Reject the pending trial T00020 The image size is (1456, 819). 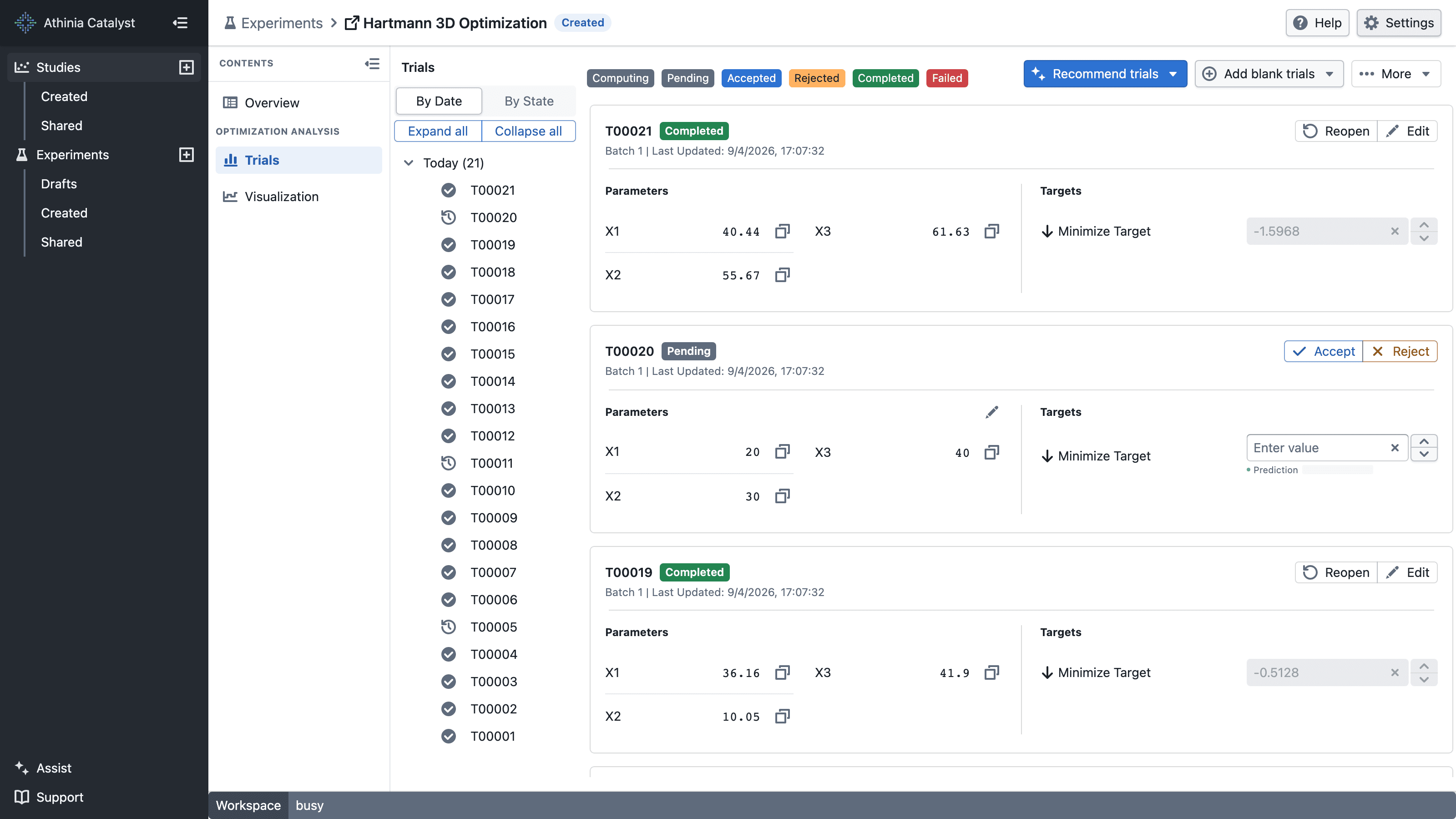pyautogui.click(x=1400, y=351)
